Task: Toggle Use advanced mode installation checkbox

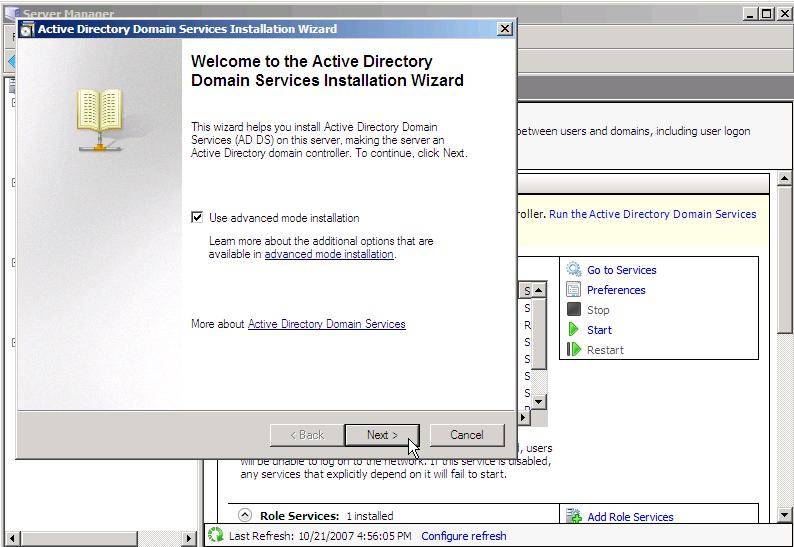Action: pyautogui.click(x=197, y=217)
